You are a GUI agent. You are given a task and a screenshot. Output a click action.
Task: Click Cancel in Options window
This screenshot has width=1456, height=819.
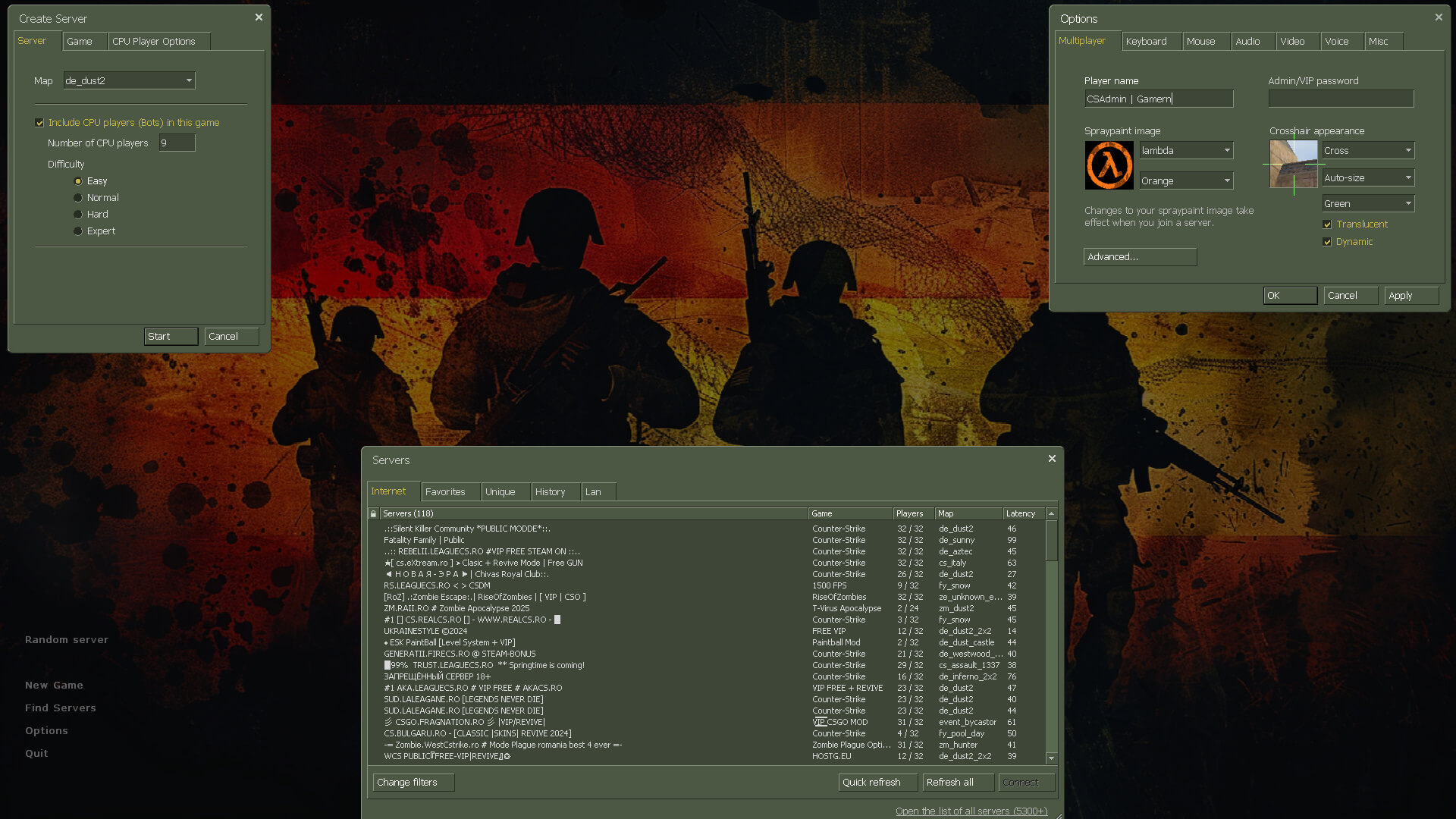[x=1351, y=296]
